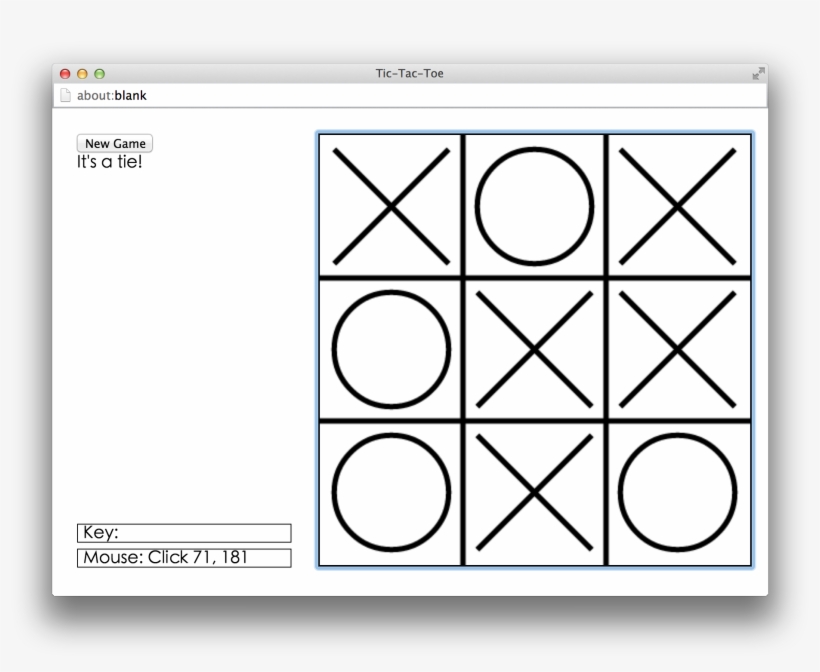The height and width of the screenshot is (672, 820).
Task: Click the window resize arrow icon
Action: click(757, 72)
